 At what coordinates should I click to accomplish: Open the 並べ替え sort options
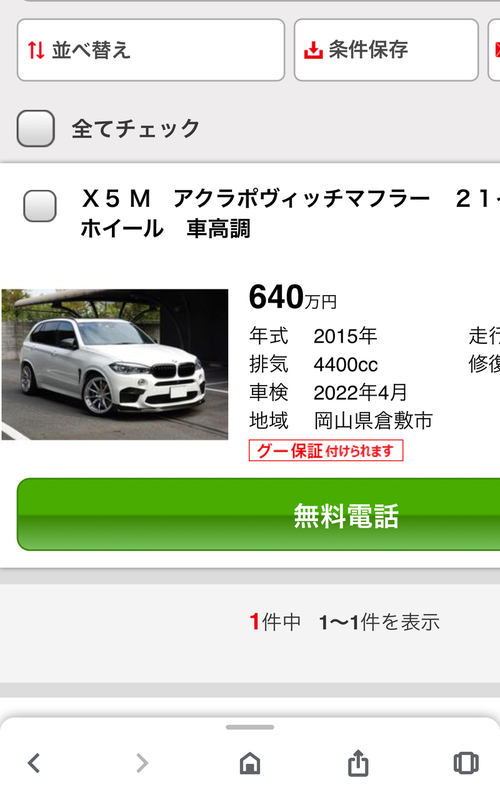[x=151, y=50]
